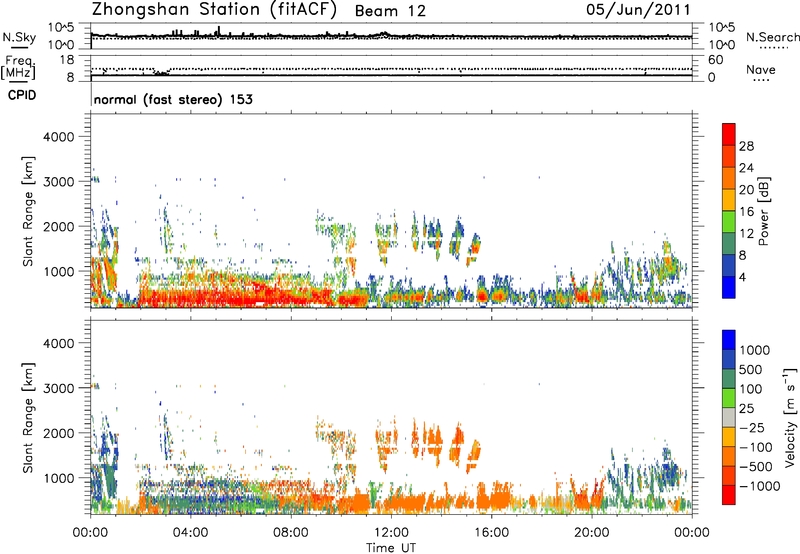Click the frequency and Nave trace panel

pyautogui.click(x=391, y=68)
